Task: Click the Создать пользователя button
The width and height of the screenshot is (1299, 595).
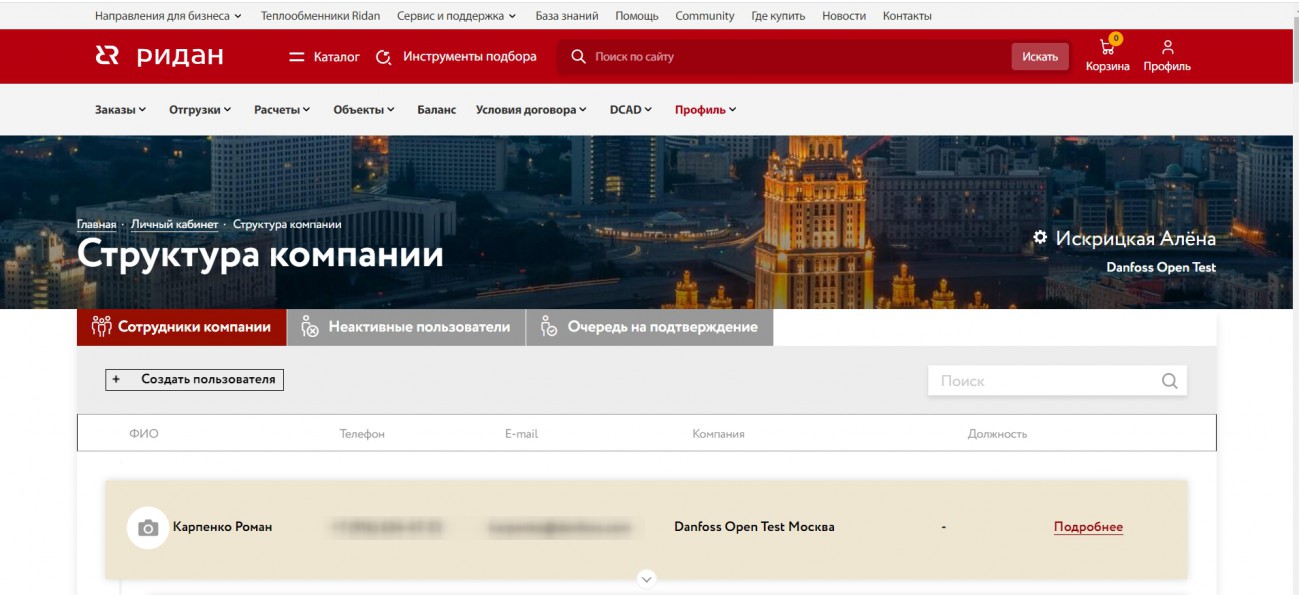Action: 193,380
